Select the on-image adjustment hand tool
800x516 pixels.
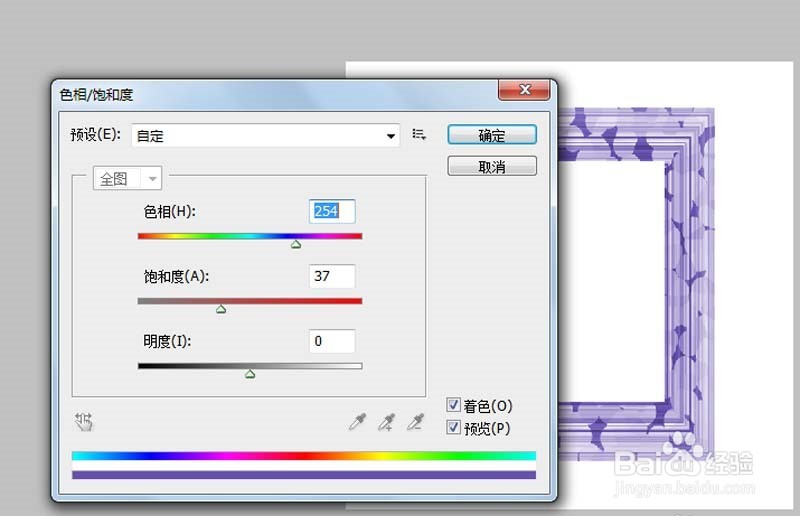84,422
